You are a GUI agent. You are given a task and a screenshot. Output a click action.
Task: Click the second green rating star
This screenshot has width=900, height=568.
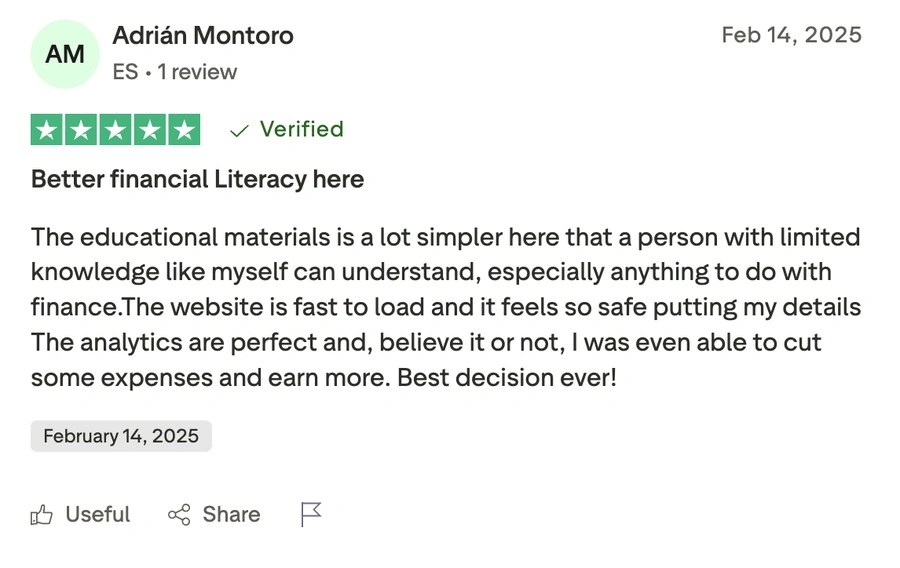(x=81, y=130)
